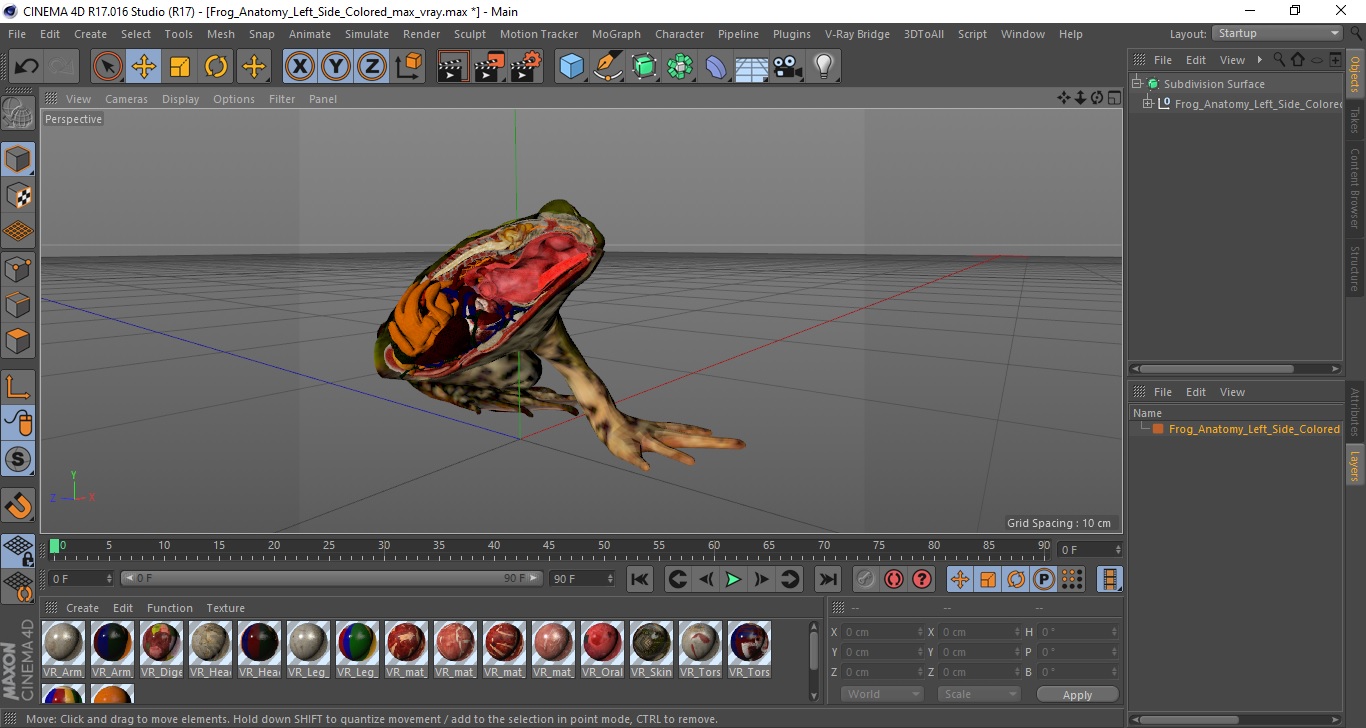Click Render View clapperboard icon
The image size is (1366, 728).
(x=453, y=67)
